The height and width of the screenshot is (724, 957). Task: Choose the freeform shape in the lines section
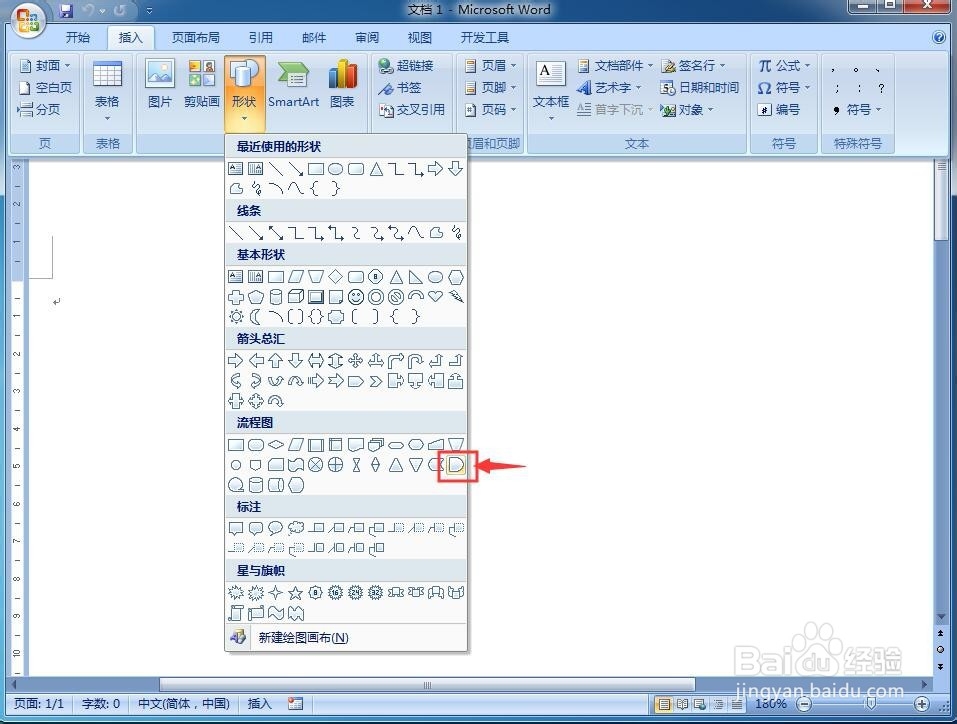pyautogui.click(x=436, y=233)
